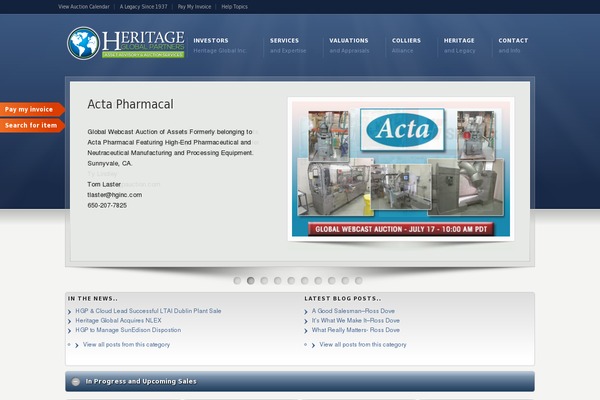Viewport: 600px width, 400px height.
Task: Click the LATEST BLOG POSTS heading
Action: tap(343, 299)
